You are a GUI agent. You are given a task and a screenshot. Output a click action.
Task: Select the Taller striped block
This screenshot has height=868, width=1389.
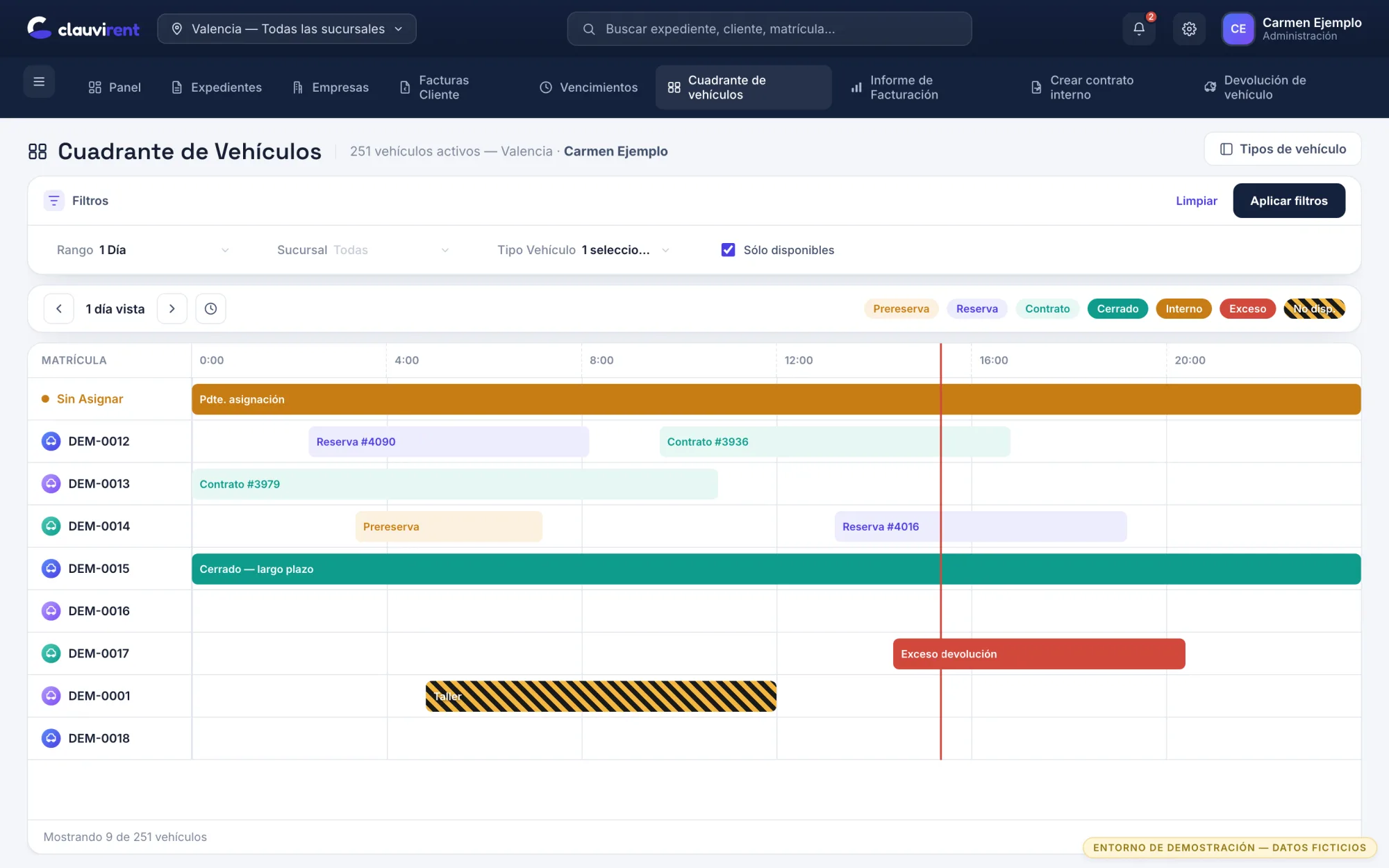coord(601,696)
